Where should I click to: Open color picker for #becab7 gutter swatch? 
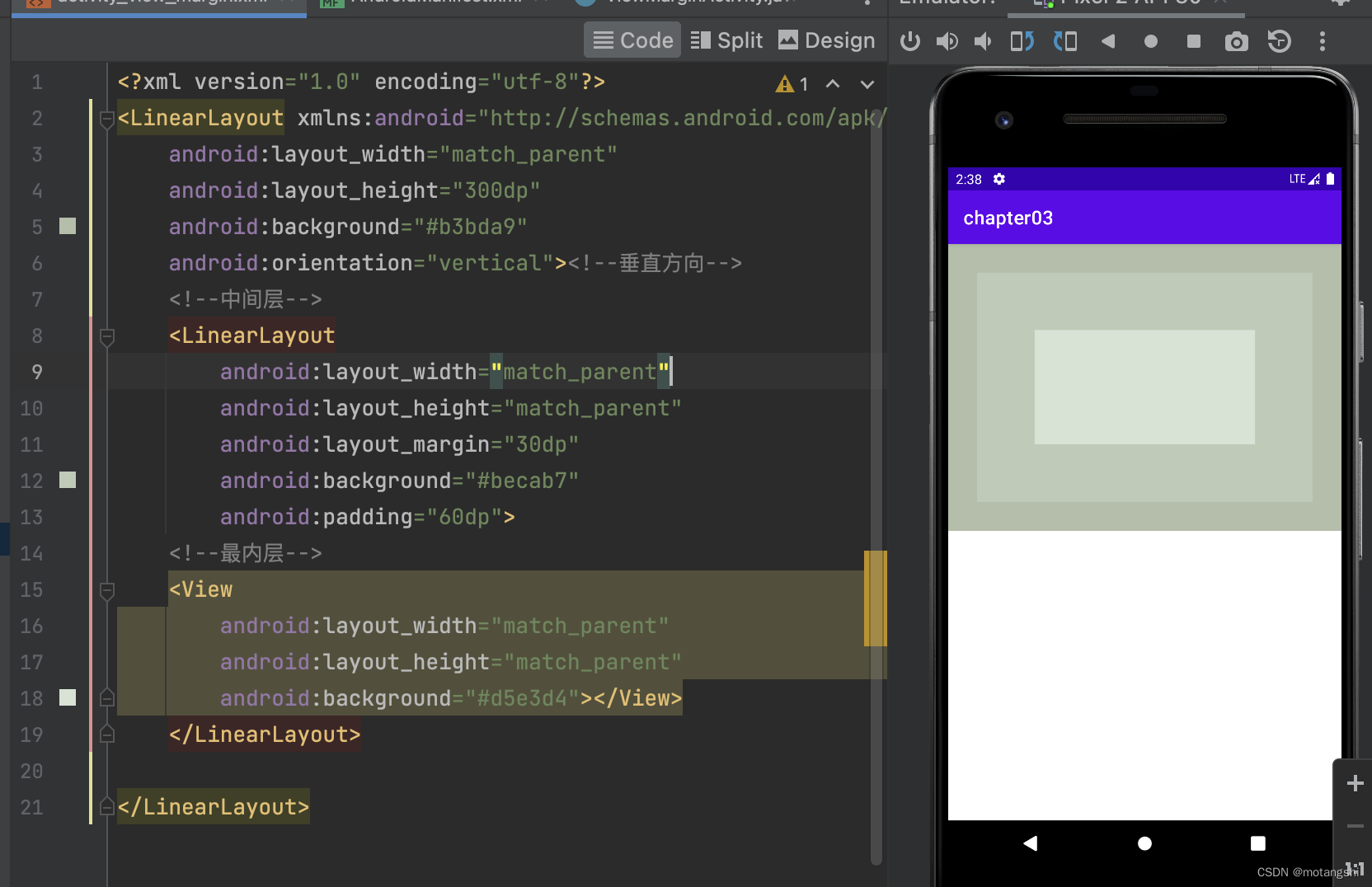click(x=68, y=480)
